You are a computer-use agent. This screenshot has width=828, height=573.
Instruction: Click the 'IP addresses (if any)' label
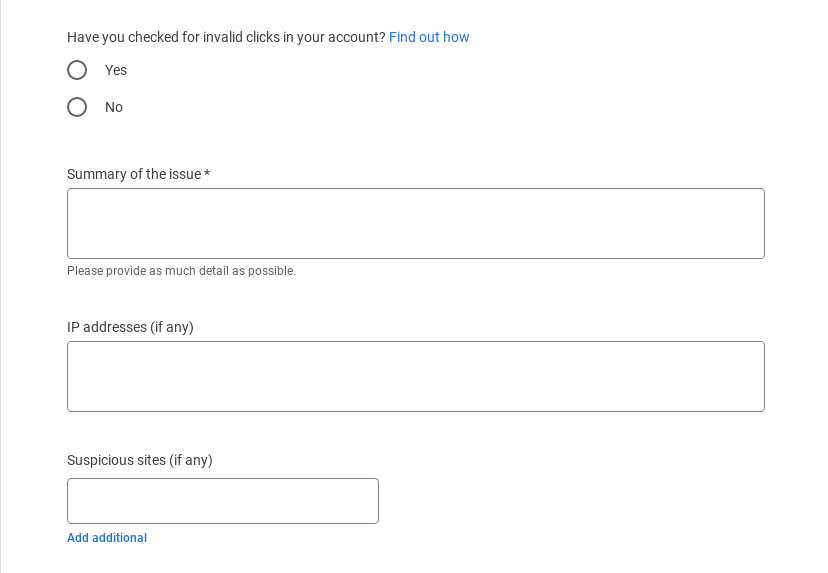(130, 327)
